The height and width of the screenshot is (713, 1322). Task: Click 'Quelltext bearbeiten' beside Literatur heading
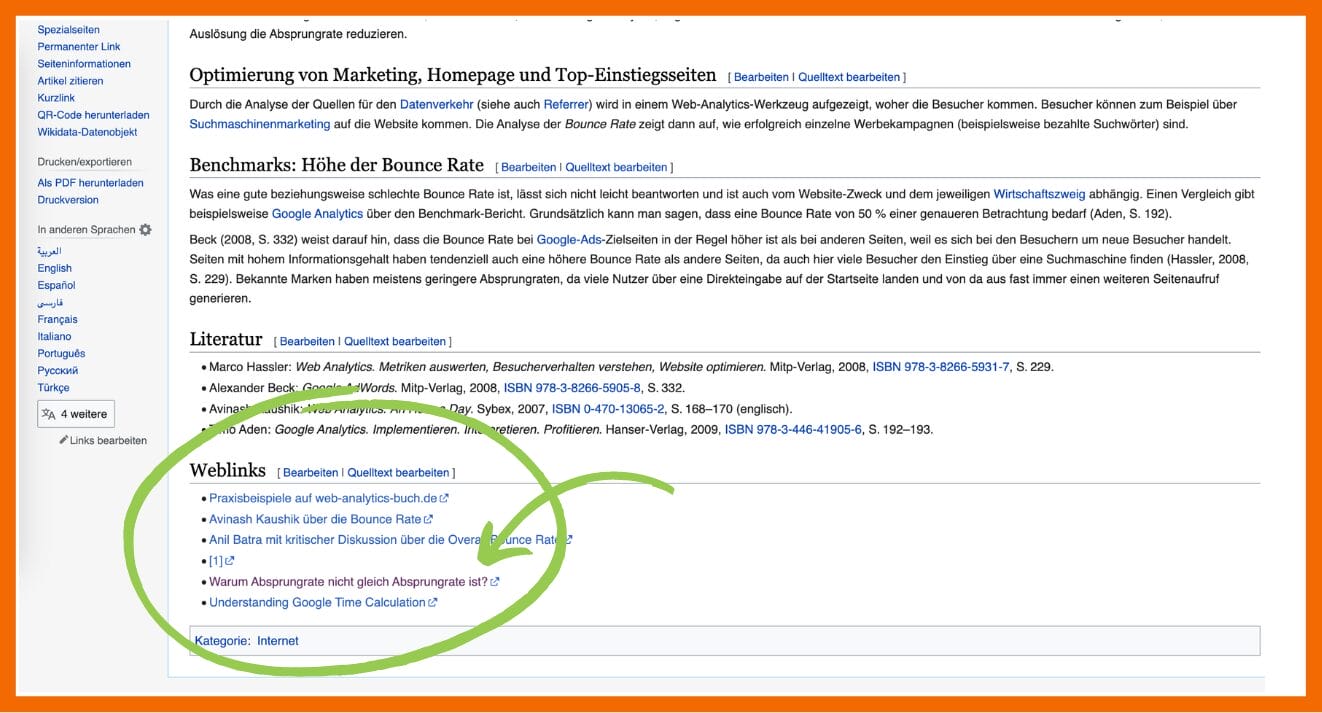click(x=395, y=341)
